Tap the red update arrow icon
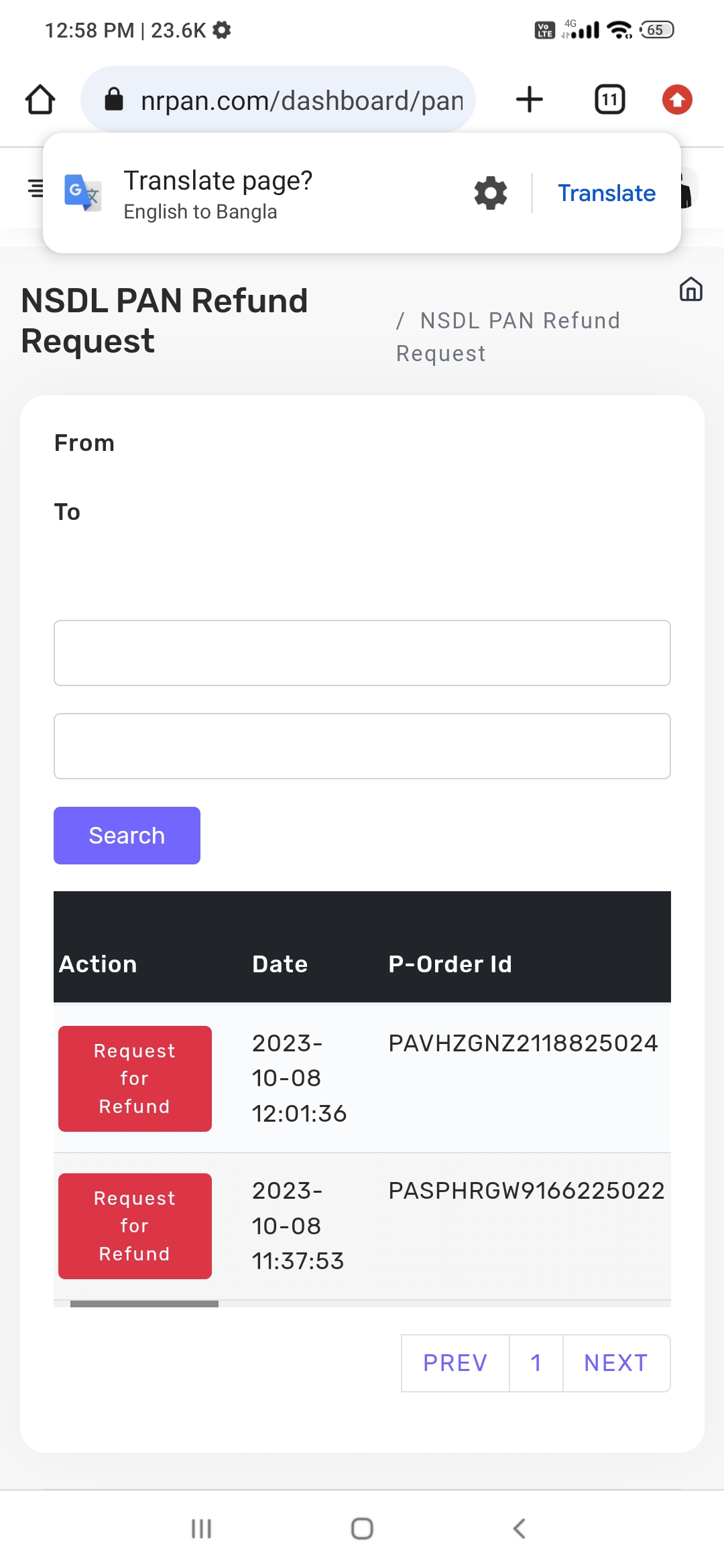The height and width of the screenshot is (1568, 724). (677, 100)
